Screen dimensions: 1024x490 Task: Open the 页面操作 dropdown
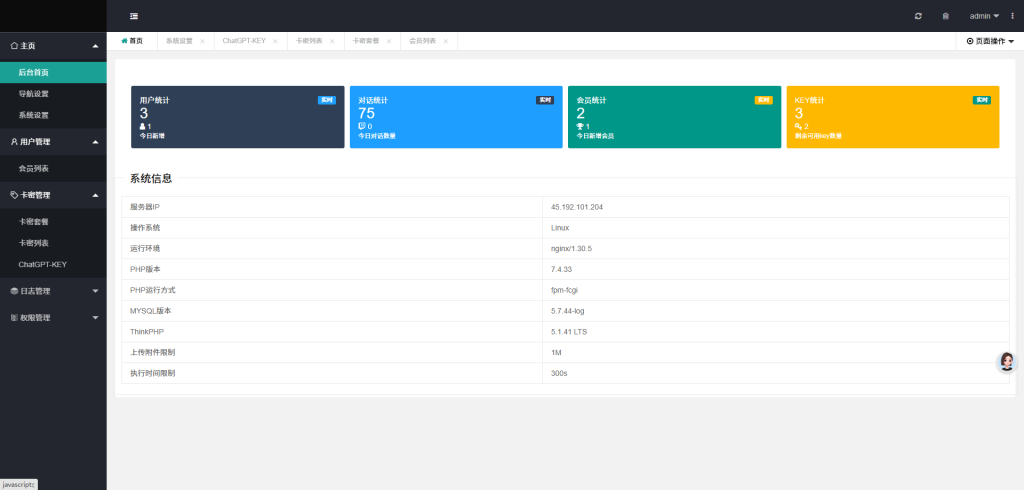point(990,41)
